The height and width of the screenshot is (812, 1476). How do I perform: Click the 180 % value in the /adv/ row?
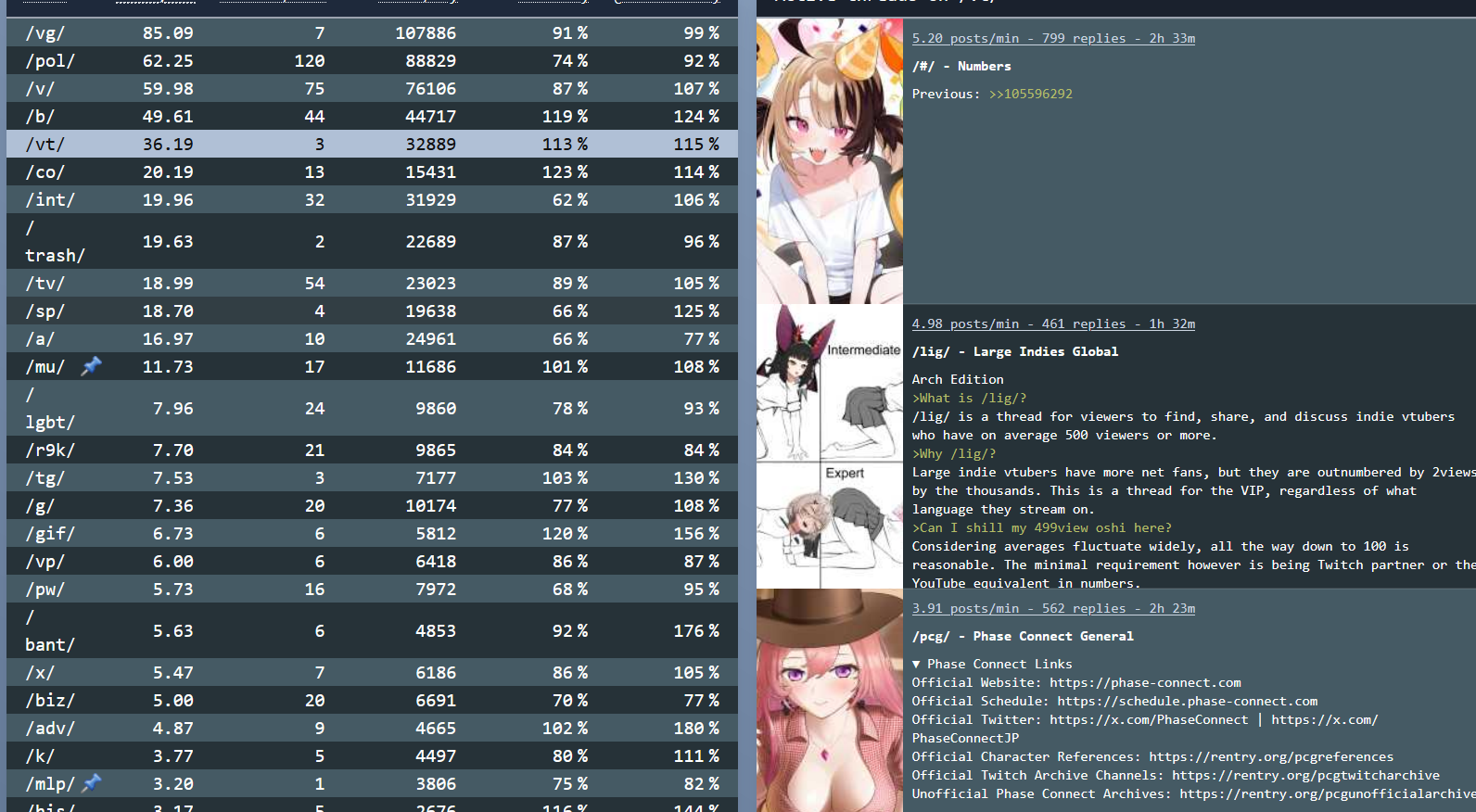696,728
